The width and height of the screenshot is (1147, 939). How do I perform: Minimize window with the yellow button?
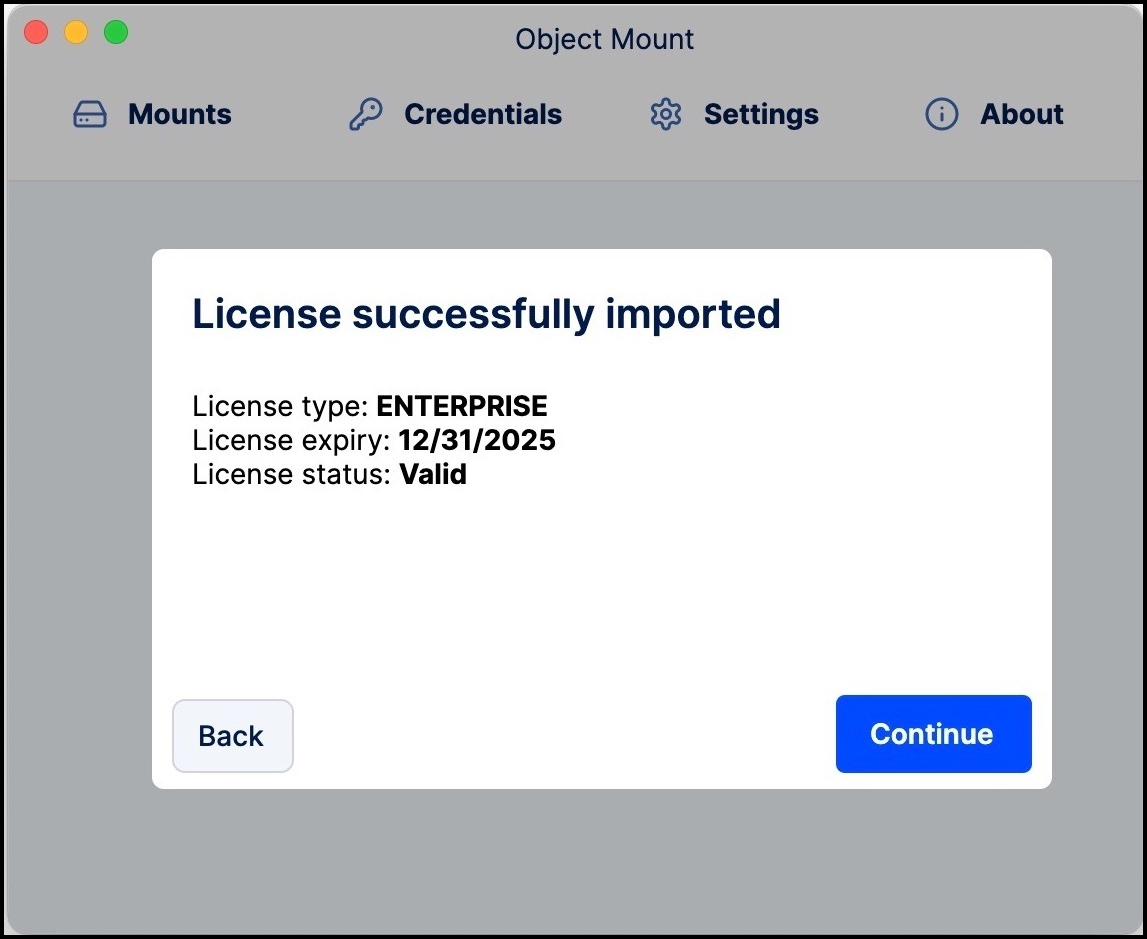(x=76, y=33)
